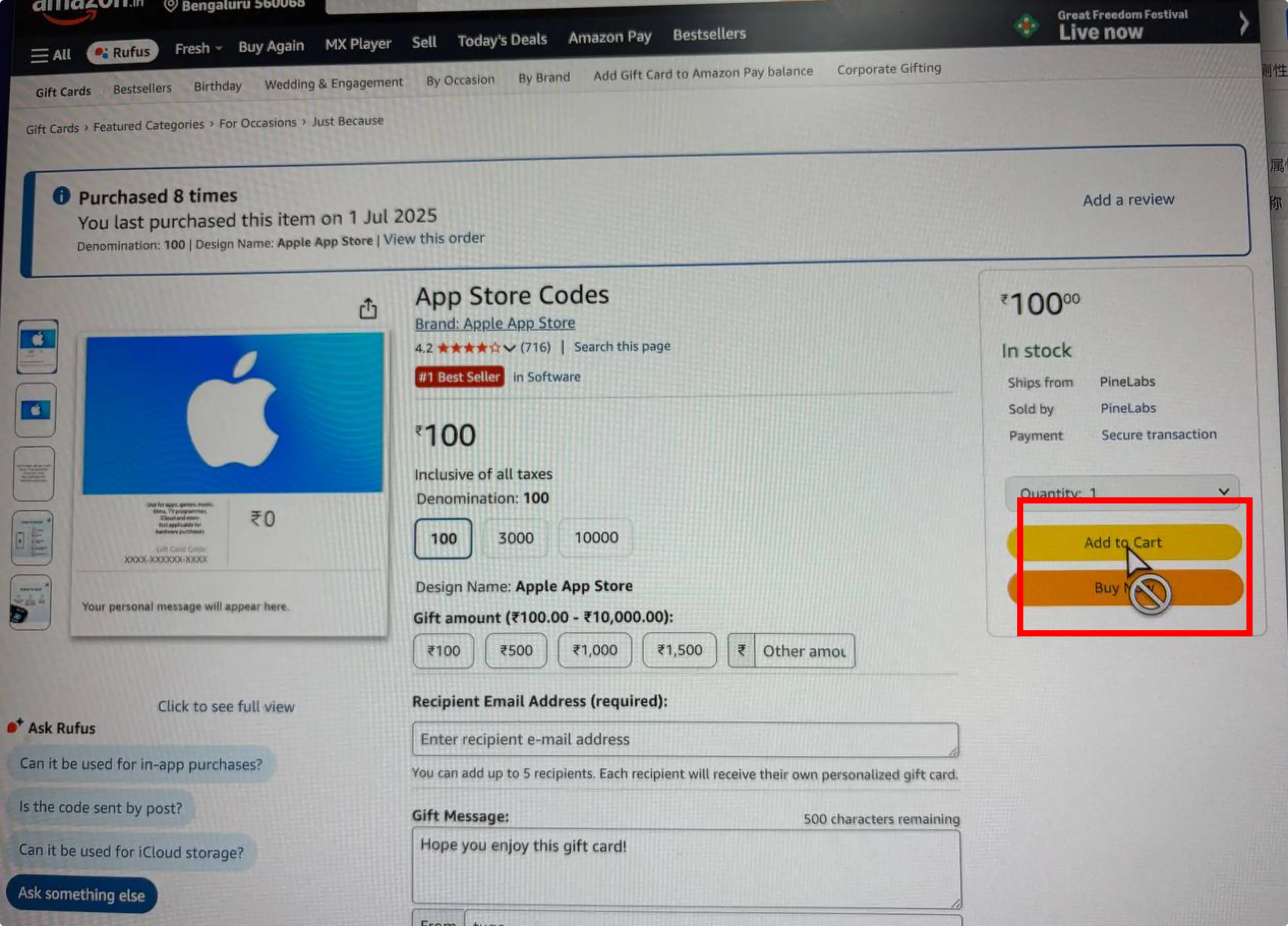Open Birthday subnav tab
Screen dimensions: 1288x926
pyautogui.click(x=218, y=86)
